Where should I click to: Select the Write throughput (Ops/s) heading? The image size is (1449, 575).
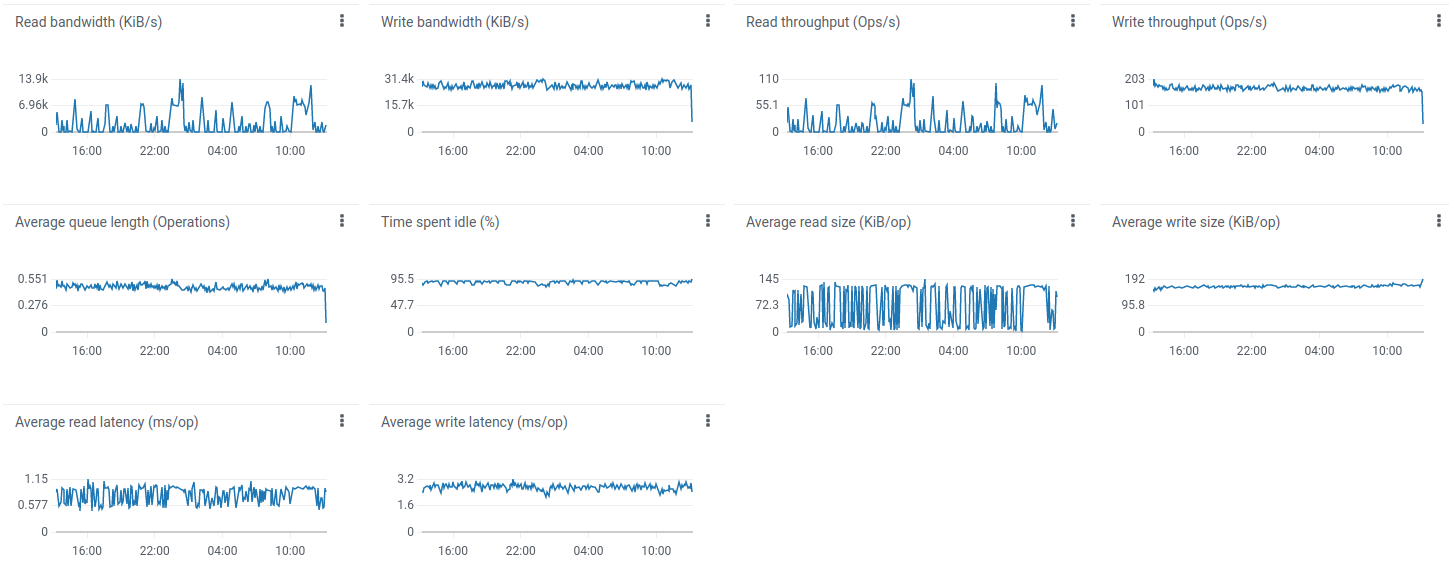(x=1189, y=22)
